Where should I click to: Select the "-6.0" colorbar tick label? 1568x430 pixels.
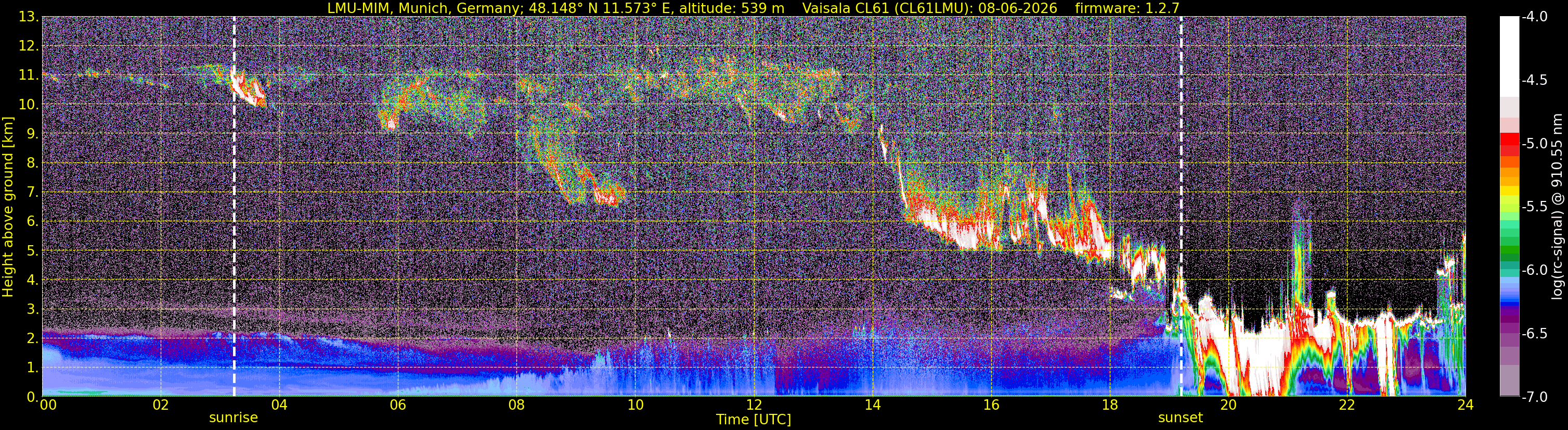(x=1534, y=270)
